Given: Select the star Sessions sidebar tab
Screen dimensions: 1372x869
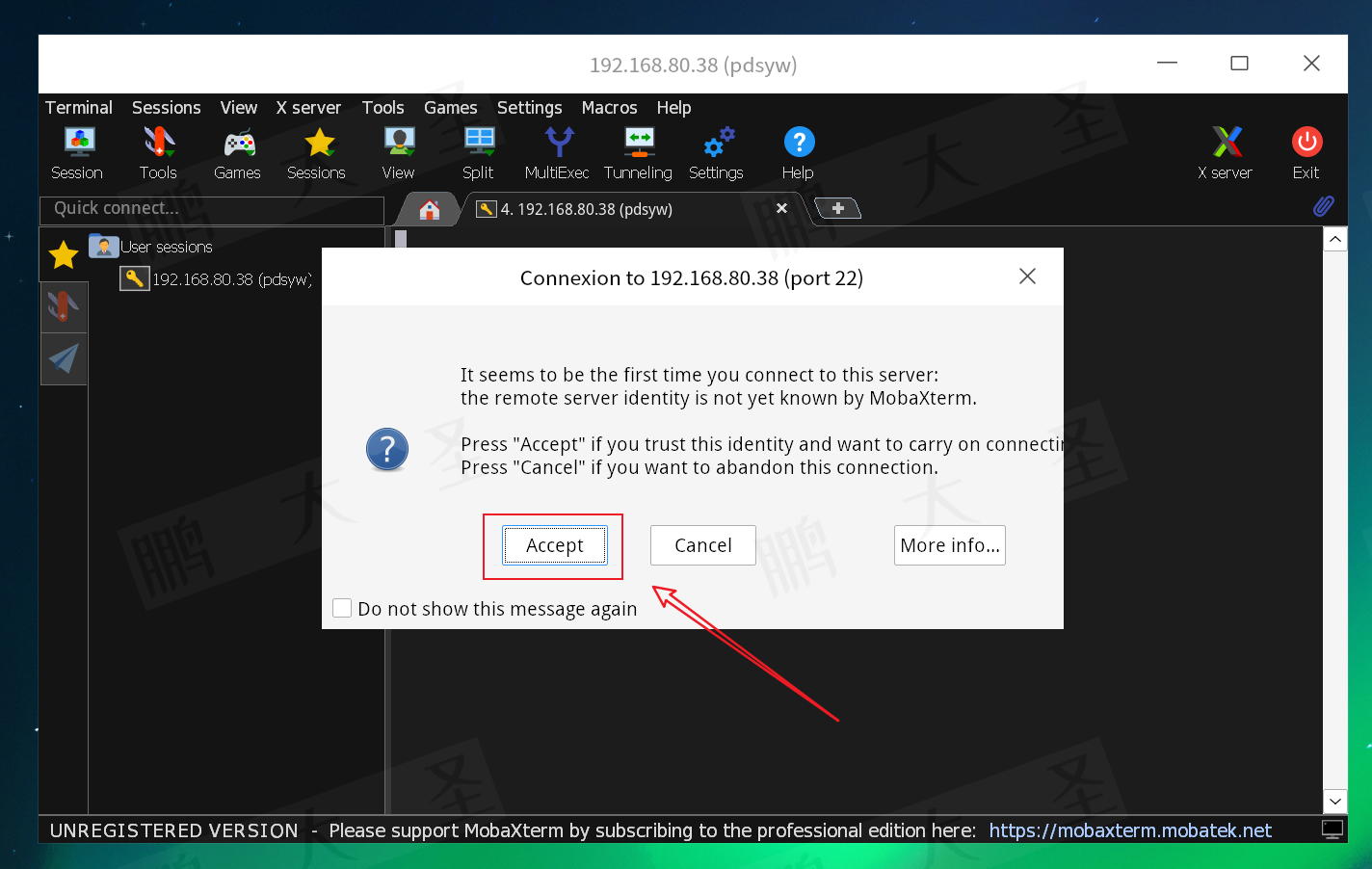Looking at the screenshot, I should tap(64, 255).
